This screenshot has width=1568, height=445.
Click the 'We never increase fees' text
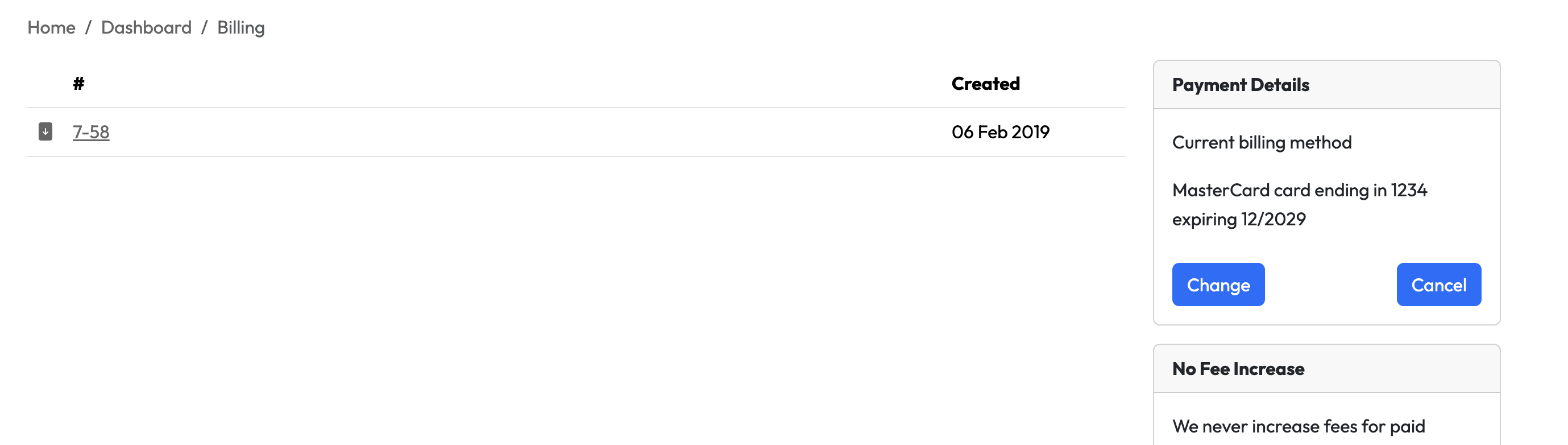click(1298, 426)
